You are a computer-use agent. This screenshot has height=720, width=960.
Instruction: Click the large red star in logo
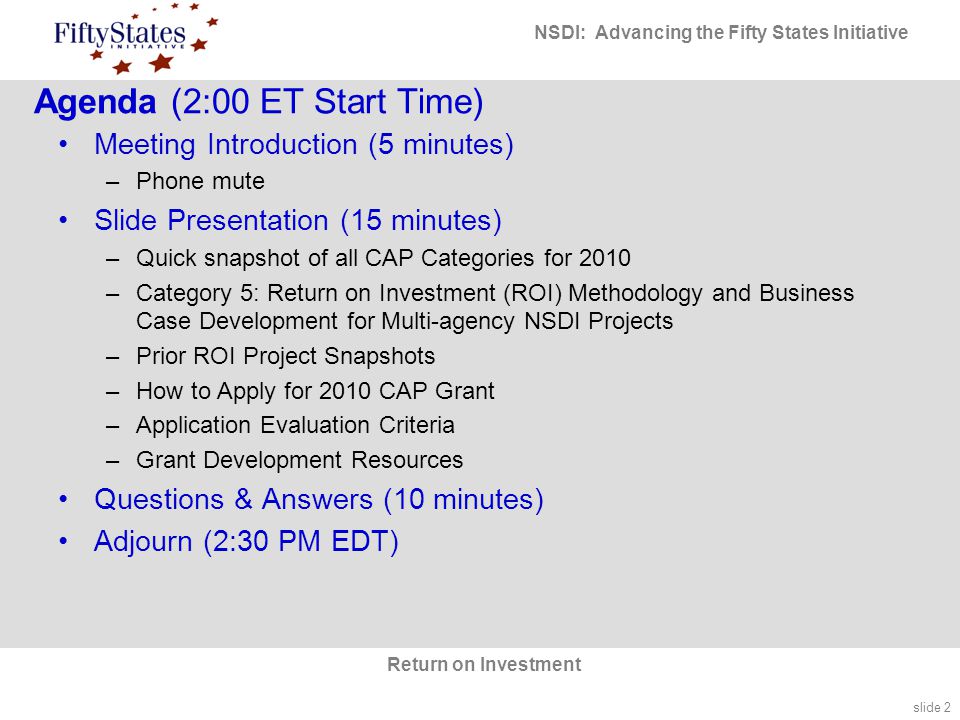pos(162,62)
